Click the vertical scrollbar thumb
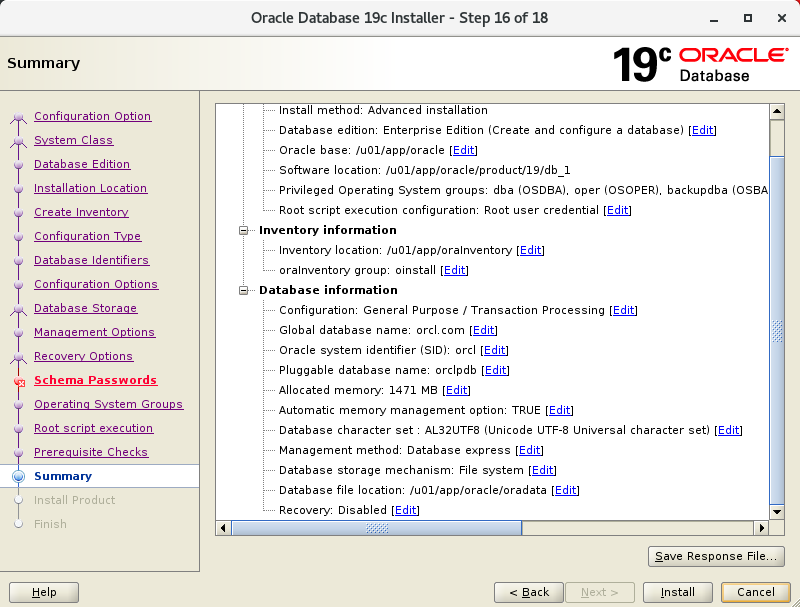Image resolution: width=800 pixels, height=607 pixels. (x=777, y=330)
